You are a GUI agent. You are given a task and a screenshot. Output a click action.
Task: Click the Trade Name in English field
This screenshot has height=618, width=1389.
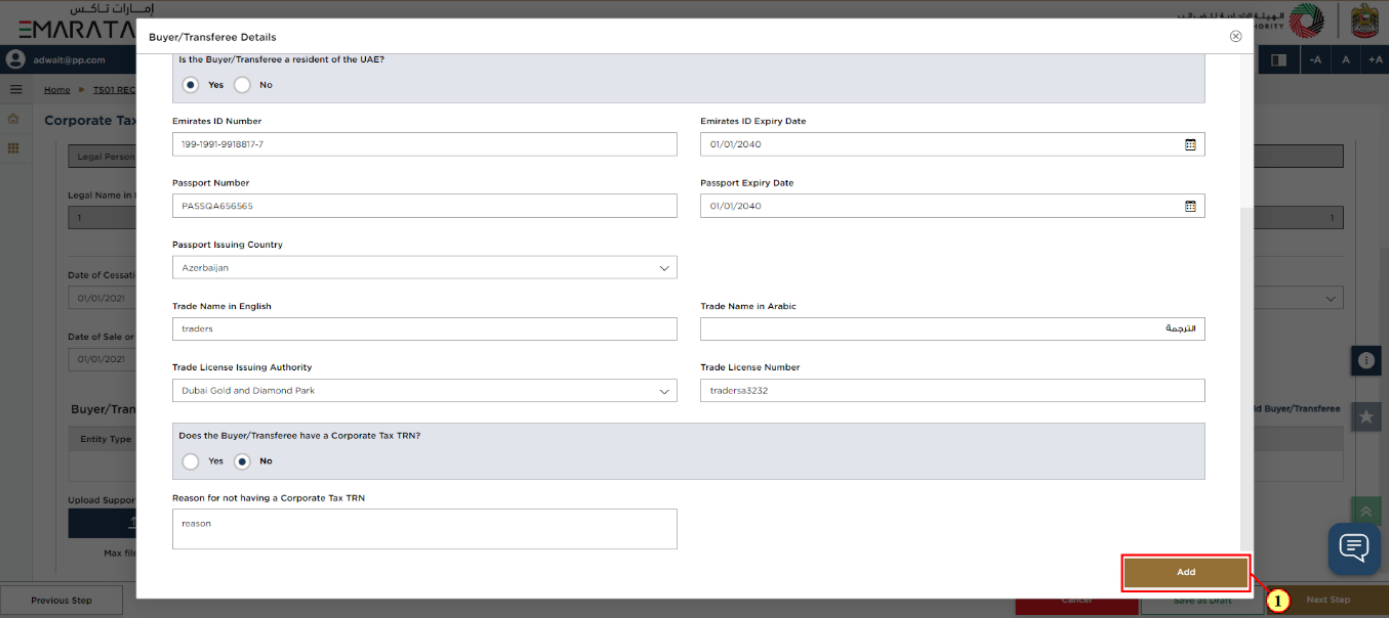tap(424, 329)
